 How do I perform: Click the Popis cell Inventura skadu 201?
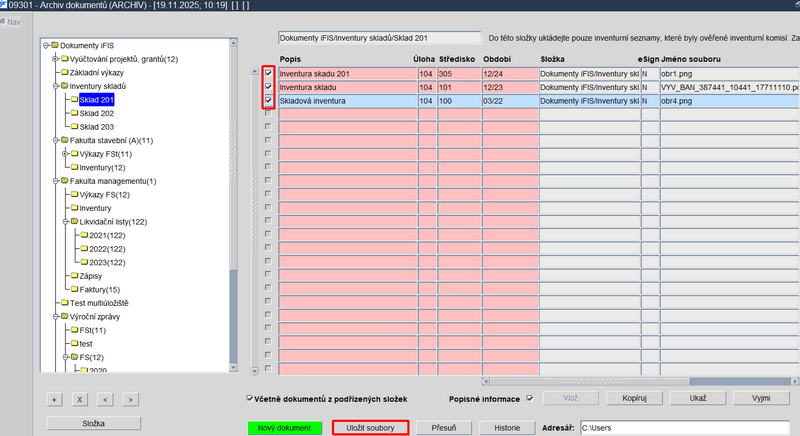(347, 73)
